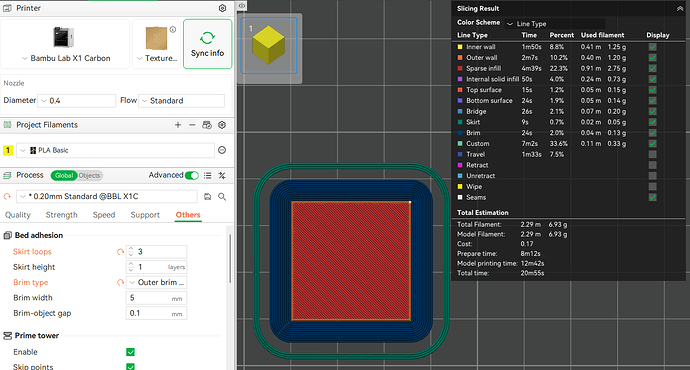690x370 pixels.
Task: Expand the Brim type dropdown
Action: [156, 282]
